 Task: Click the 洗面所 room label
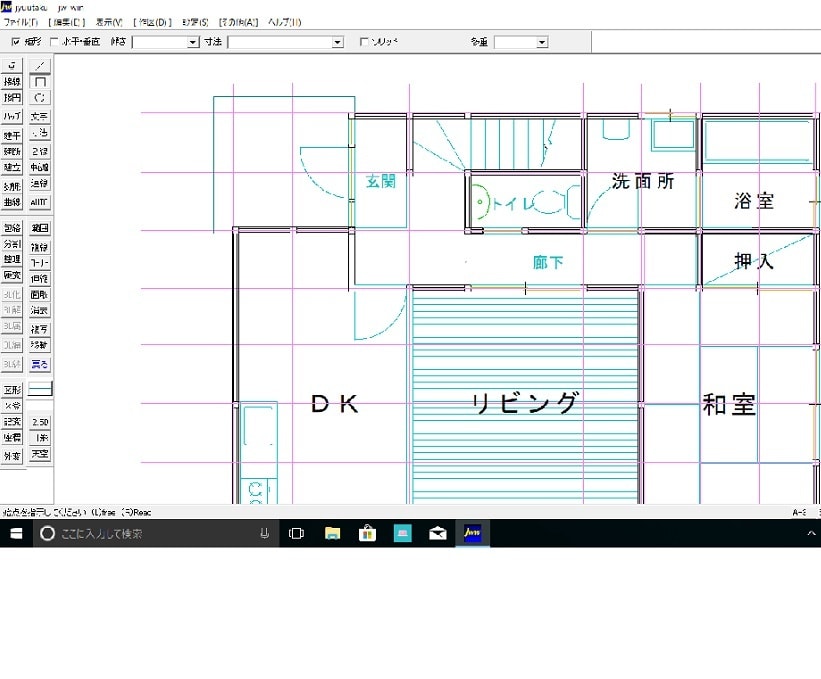click(x=643, y=181)
